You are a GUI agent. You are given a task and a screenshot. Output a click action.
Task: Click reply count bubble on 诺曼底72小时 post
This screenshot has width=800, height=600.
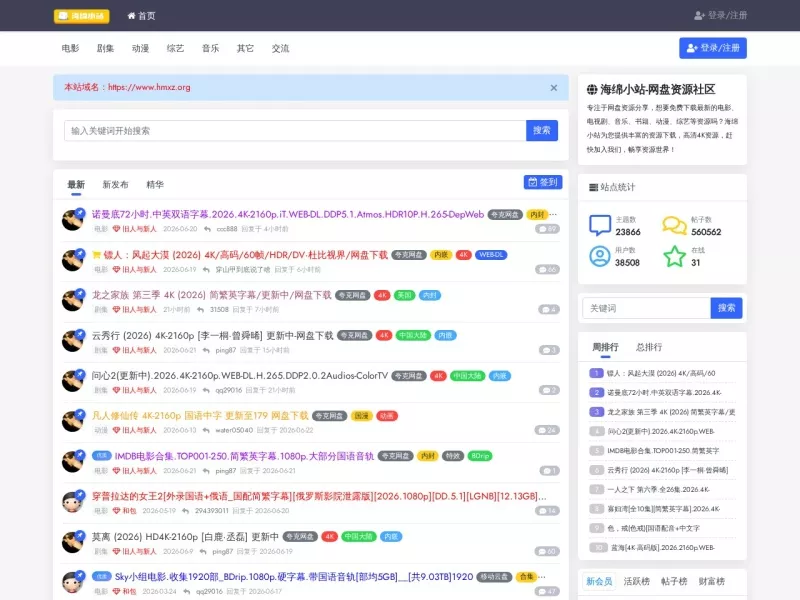point(547,229)
